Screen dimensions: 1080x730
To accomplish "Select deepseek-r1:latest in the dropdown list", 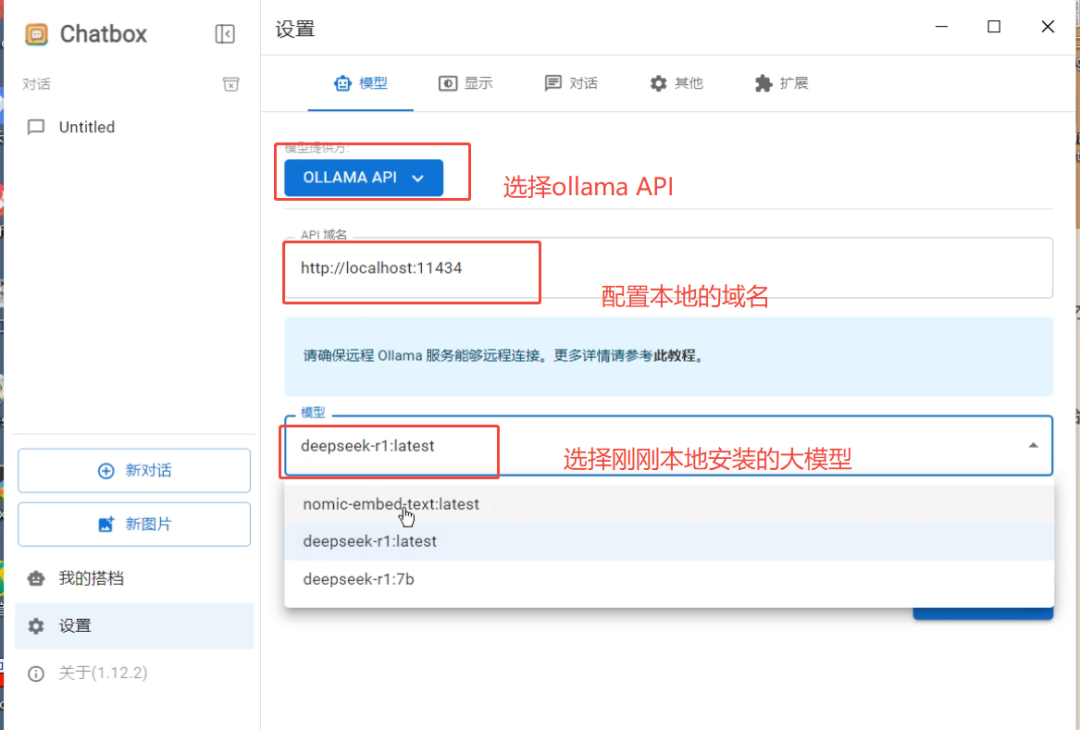I will 669,541.
